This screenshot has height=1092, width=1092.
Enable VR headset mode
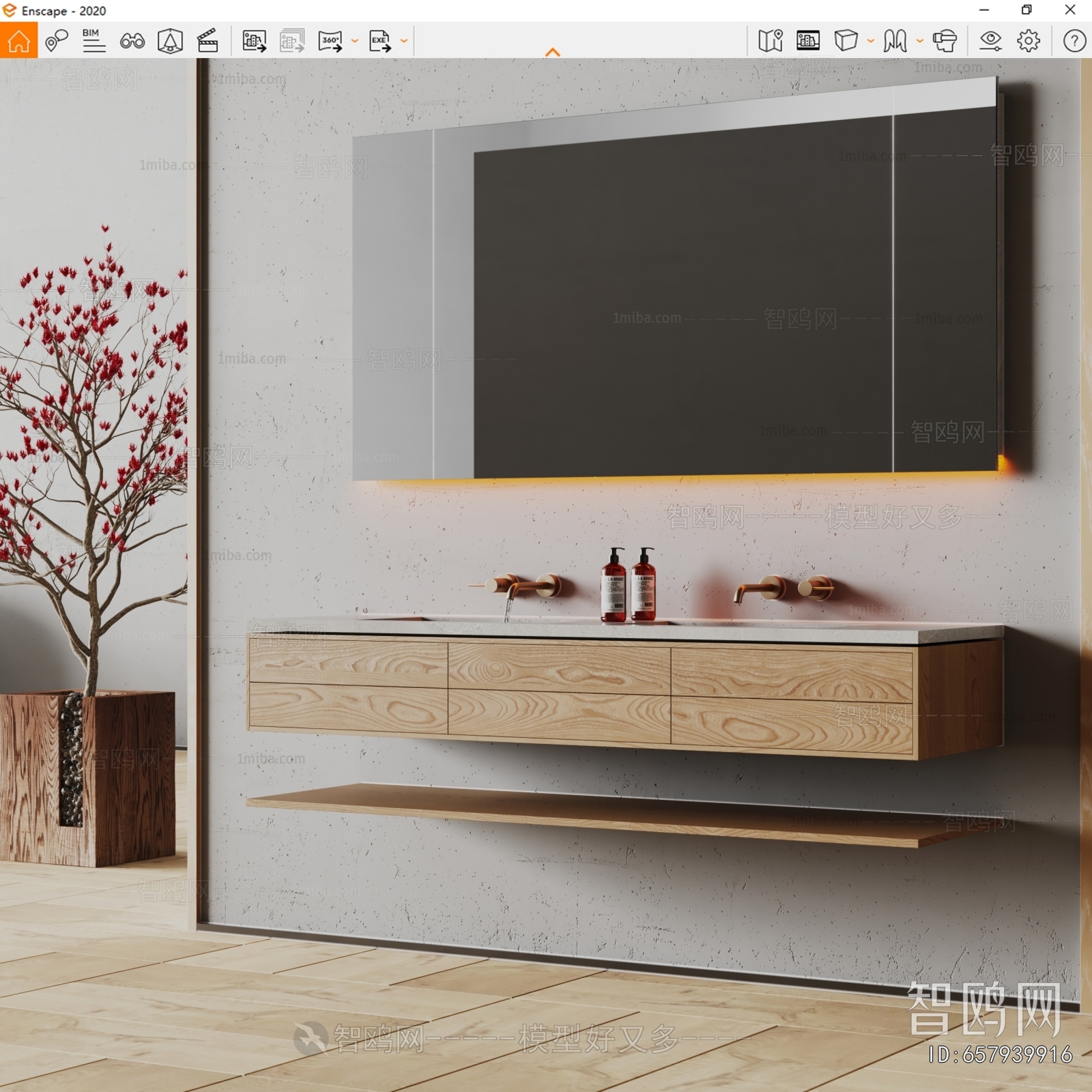point(945,41)
